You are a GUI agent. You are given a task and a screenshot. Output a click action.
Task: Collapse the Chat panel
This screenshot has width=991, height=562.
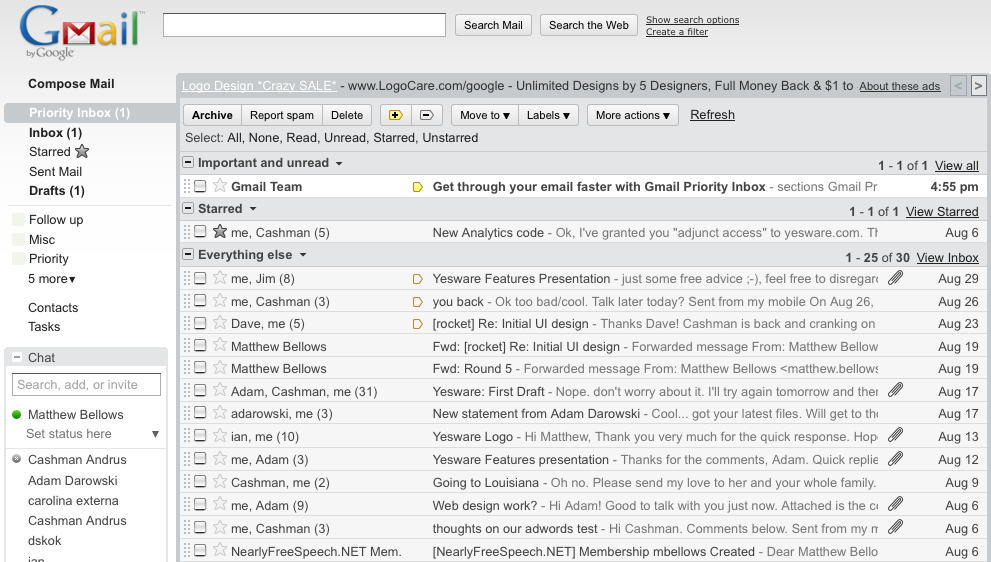coord(17,357)
